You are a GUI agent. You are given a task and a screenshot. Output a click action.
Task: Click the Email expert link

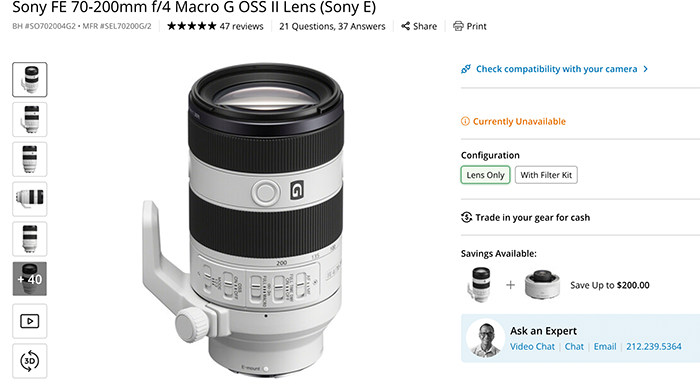(605, 347)
